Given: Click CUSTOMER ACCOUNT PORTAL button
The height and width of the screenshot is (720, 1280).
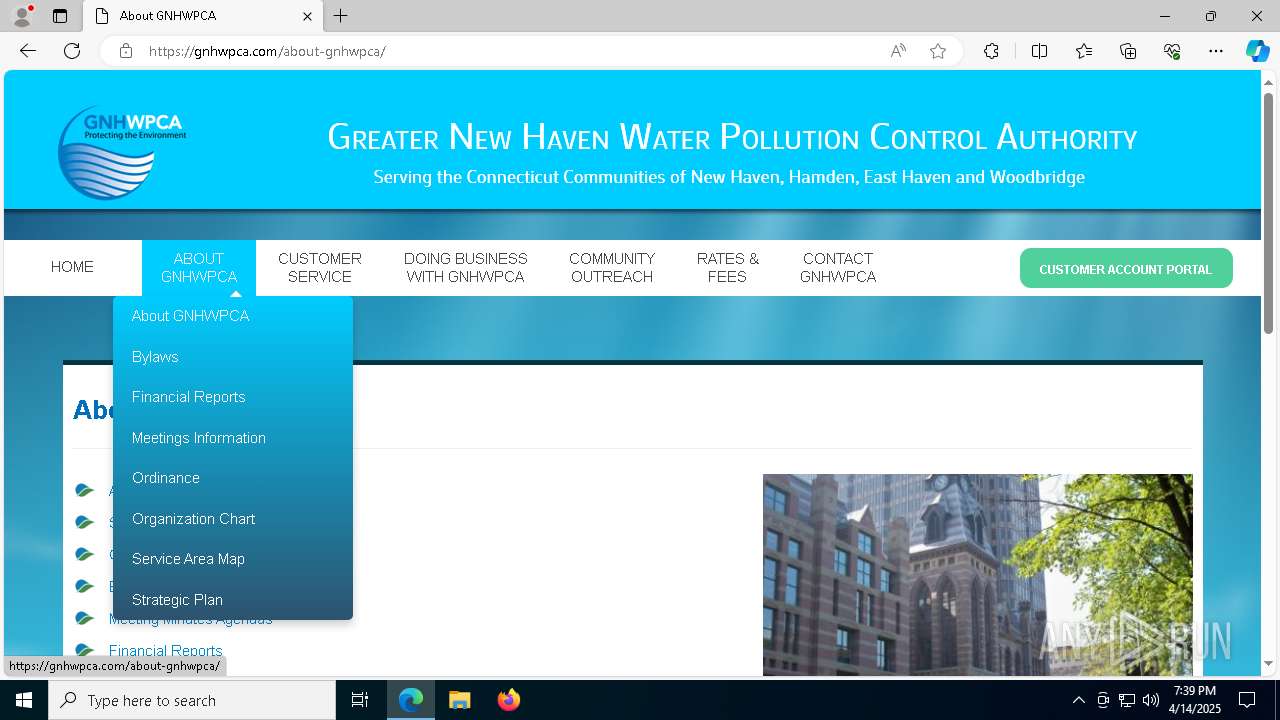Looking at the screenshot, I should point(1126,269).
